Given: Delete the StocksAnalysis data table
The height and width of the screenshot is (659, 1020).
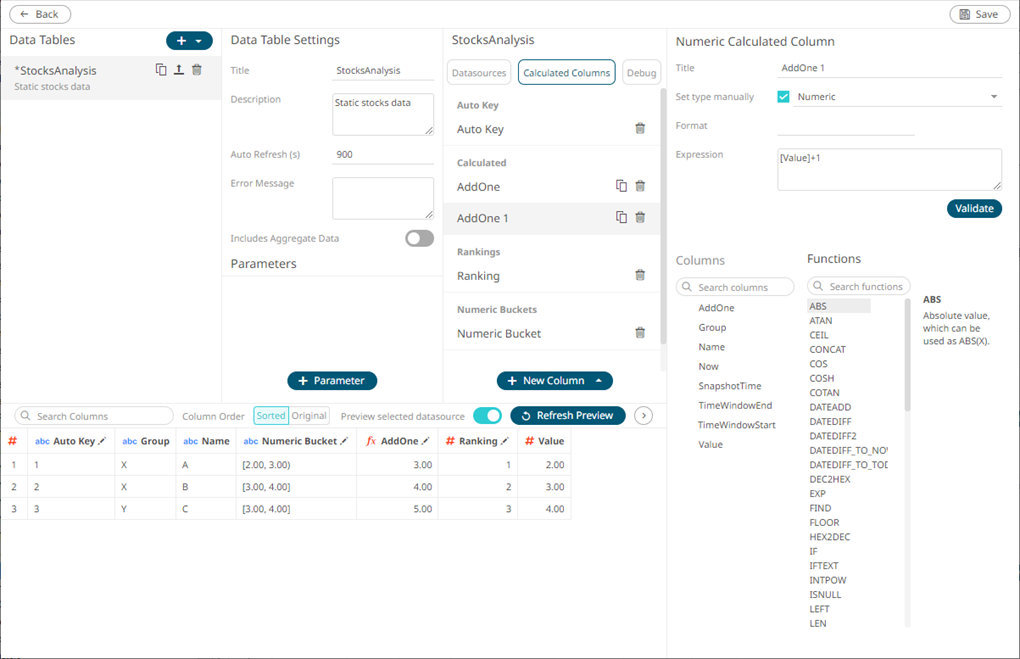Looking at the screenshot, I should [197, 70].
